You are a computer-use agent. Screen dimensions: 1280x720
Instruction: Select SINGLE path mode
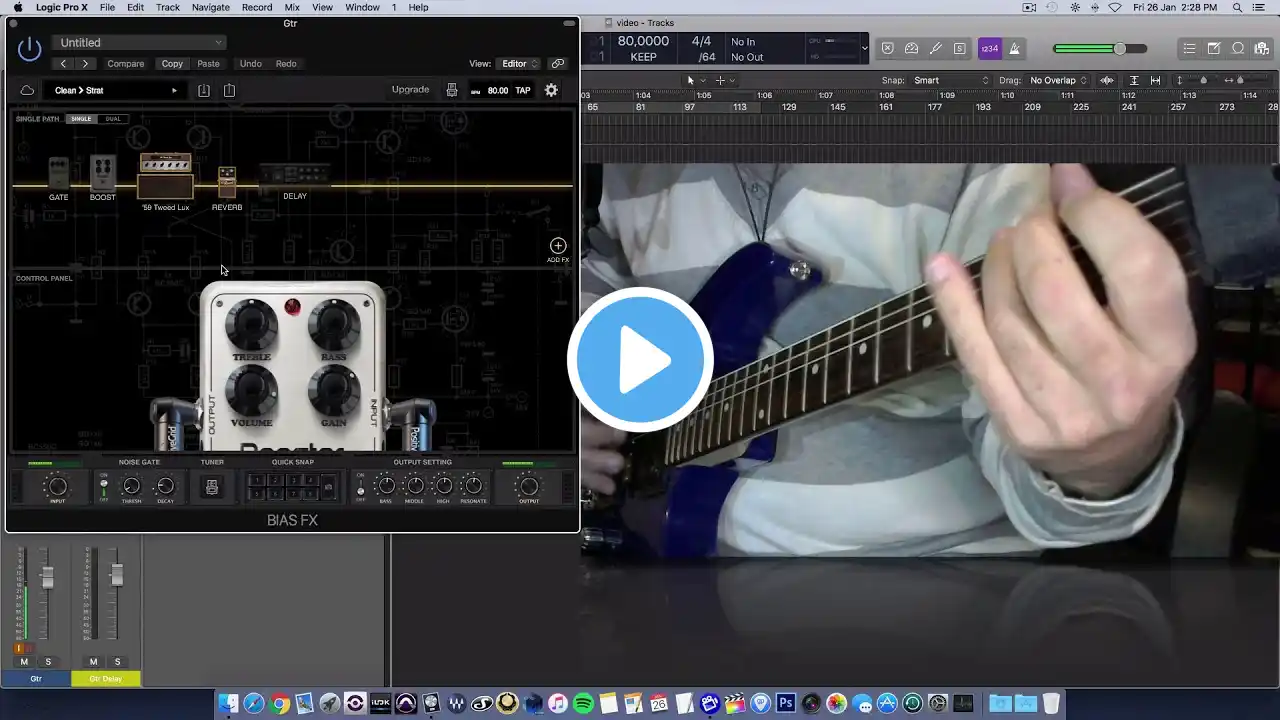[x=81, y=119]
